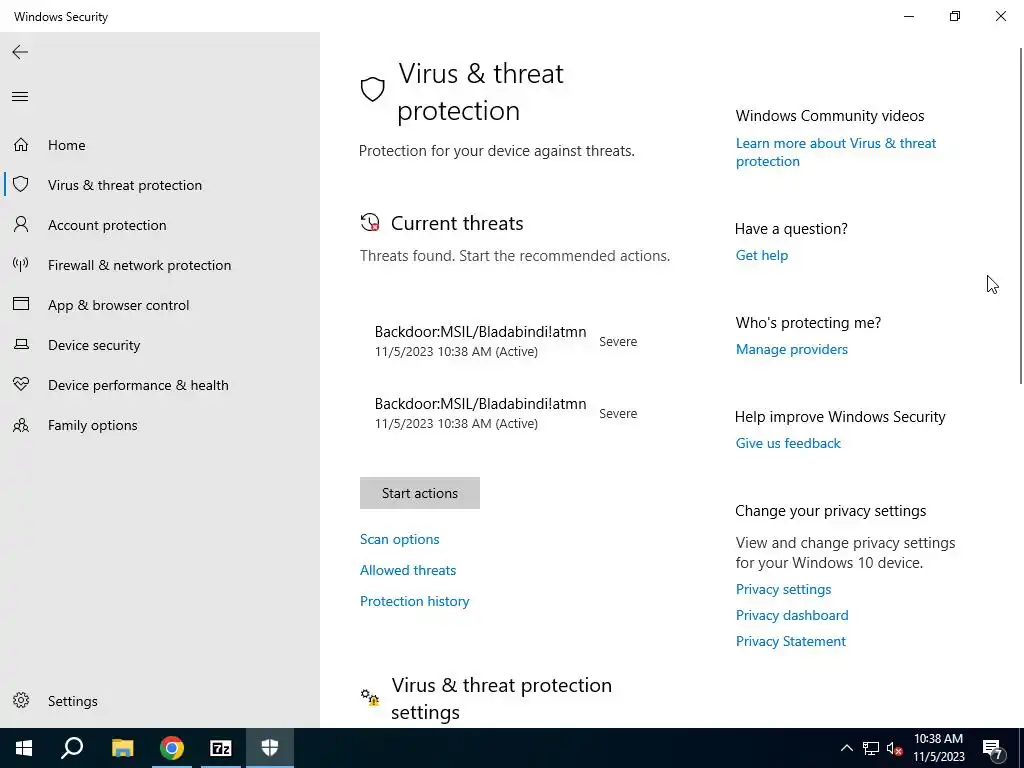Open Learn more about Virus & threat protection

pos(836,152)
